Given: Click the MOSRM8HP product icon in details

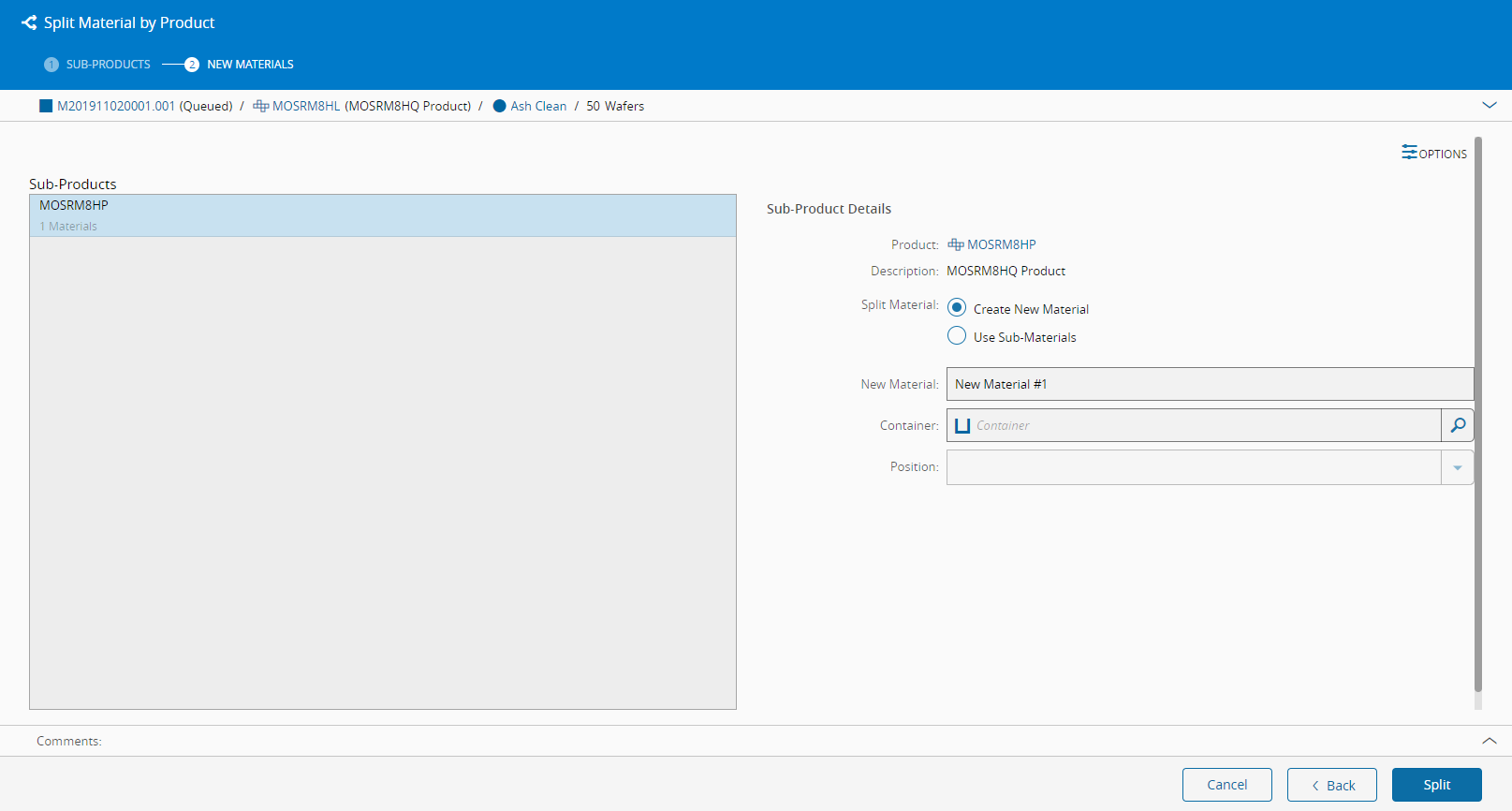Looking at the screenshot, I should click(x=956, y=244).
